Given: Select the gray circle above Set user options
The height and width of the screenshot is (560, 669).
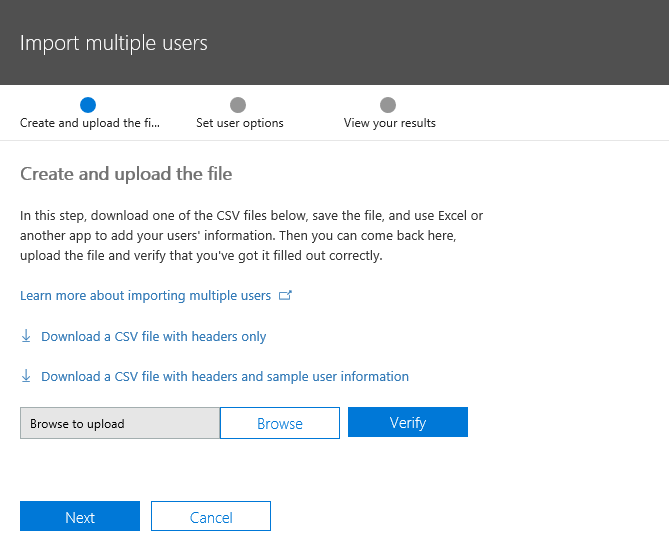Looking at the screenshot, I should pyautogui.click(x=238, y=104).
